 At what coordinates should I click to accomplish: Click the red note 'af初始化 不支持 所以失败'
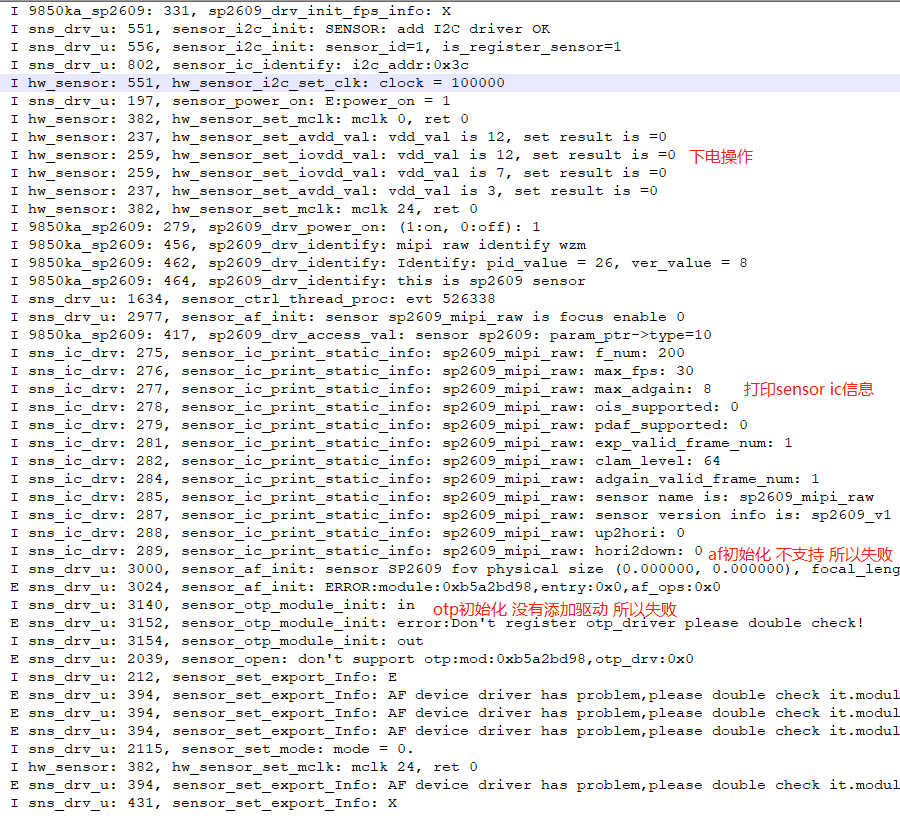(800, 554)
